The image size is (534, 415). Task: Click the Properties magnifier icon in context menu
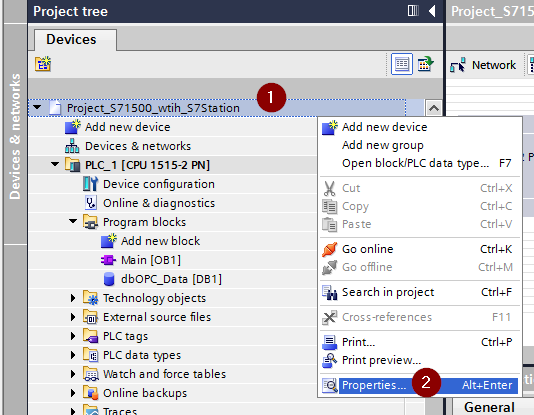329,385
